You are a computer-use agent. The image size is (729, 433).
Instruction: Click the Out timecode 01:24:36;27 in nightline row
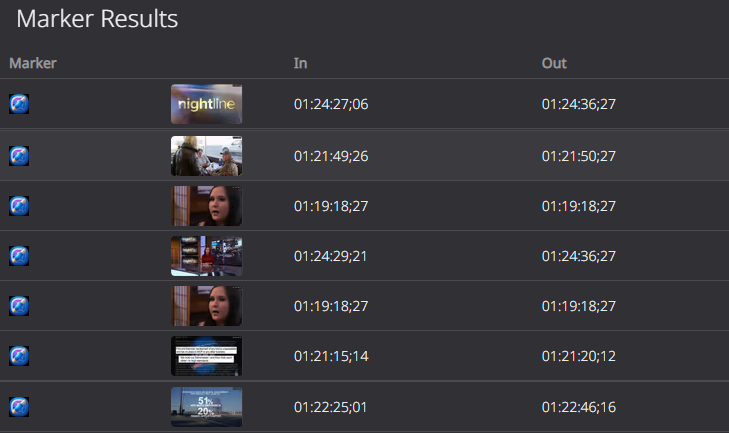coord(579,104)
